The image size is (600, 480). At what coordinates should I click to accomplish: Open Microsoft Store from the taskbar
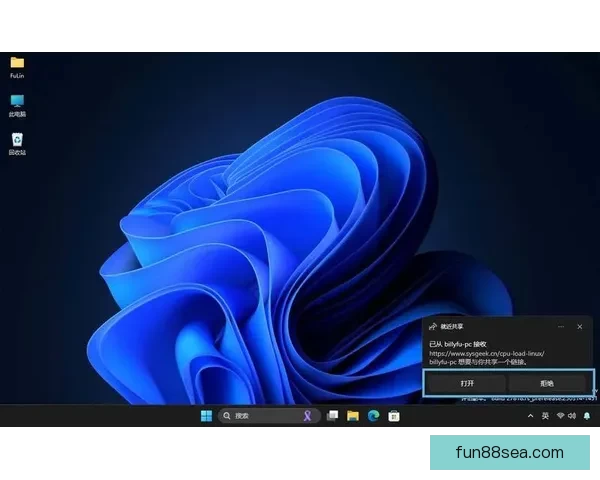(x=394, y=416)
